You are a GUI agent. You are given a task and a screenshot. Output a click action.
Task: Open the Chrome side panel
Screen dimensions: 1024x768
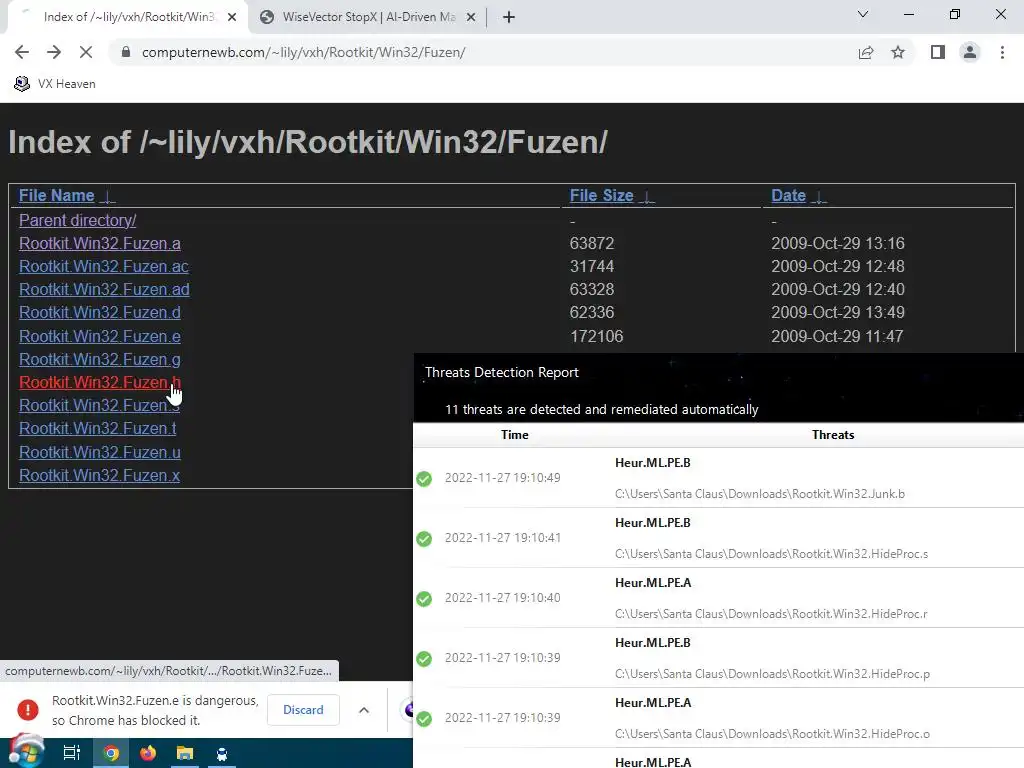(x=938, y=52)
